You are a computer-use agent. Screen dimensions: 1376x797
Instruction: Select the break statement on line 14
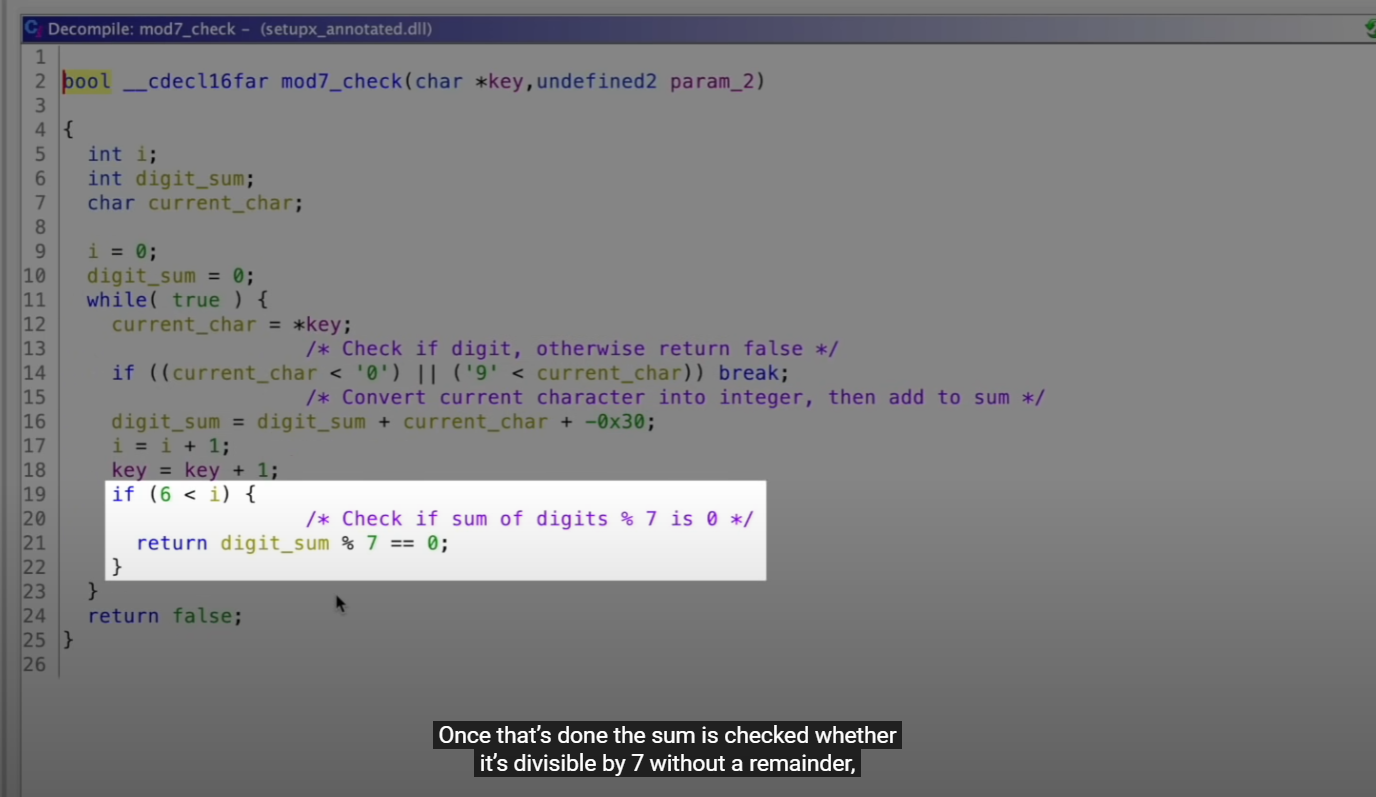[x=753, y=373]
